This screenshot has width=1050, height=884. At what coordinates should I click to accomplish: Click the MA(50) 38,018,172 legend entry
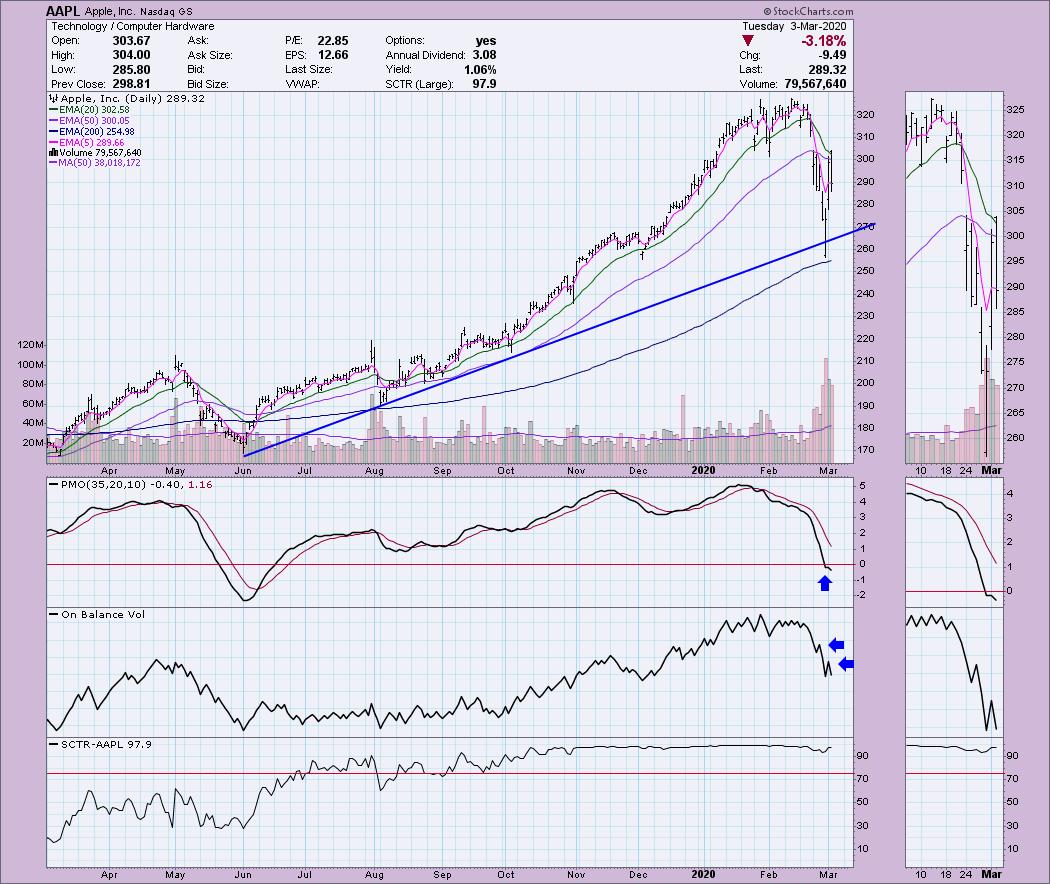point(94,163)
